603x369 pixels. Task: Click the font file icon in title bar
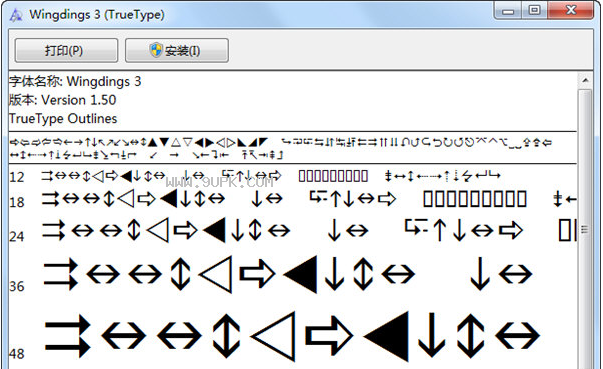coord(16,15)
